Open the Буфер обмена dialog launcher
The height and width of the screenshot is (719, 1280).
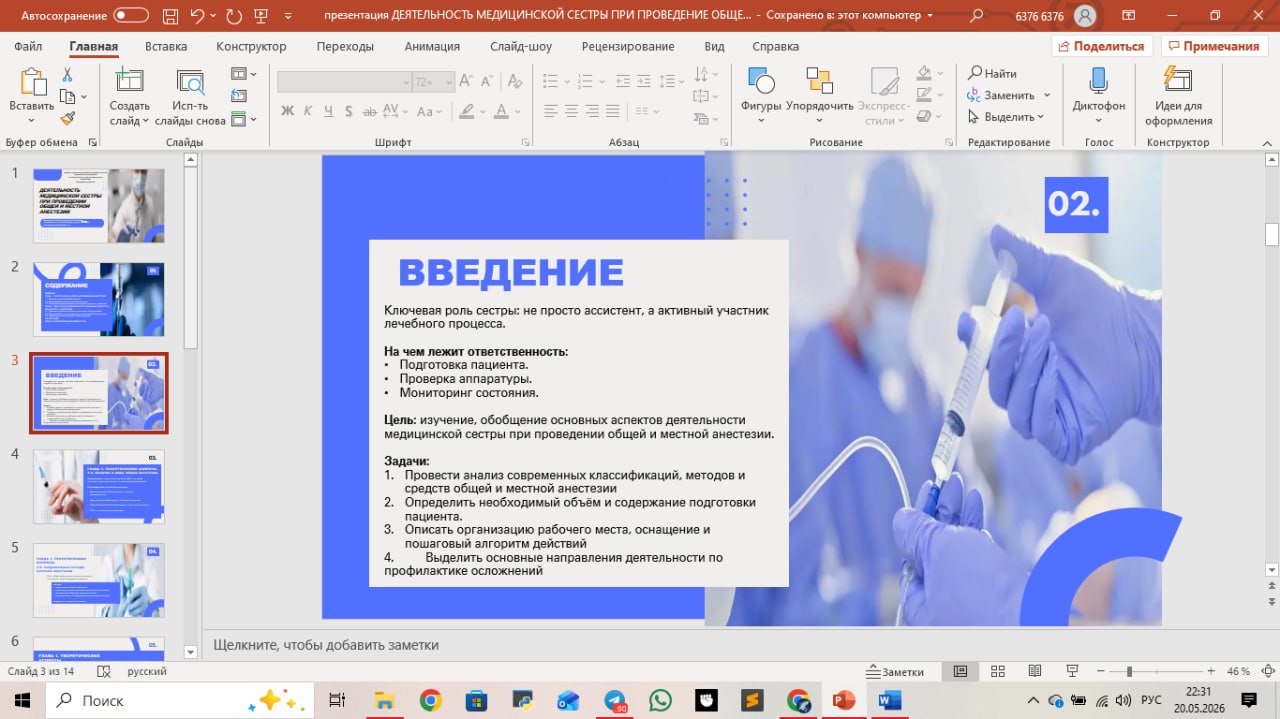(x=93, y=143)
